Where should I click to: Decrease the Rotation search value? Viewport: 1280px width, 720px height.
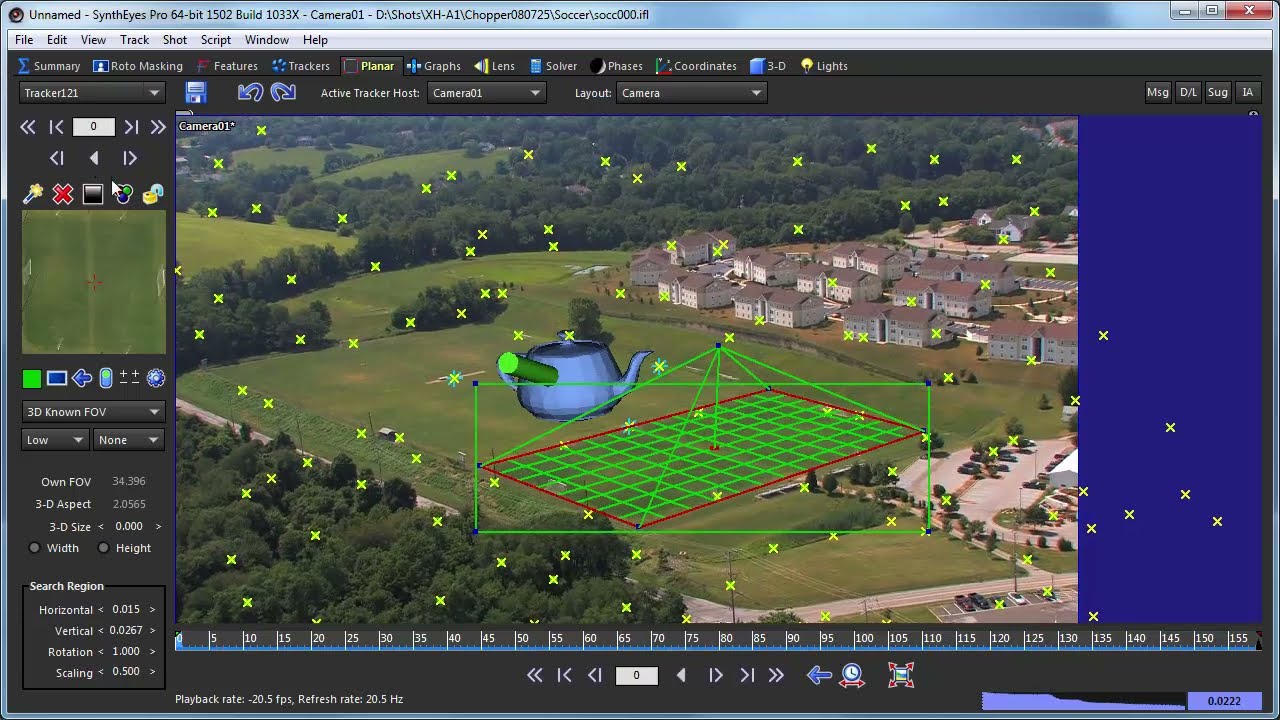pos(101,651)
